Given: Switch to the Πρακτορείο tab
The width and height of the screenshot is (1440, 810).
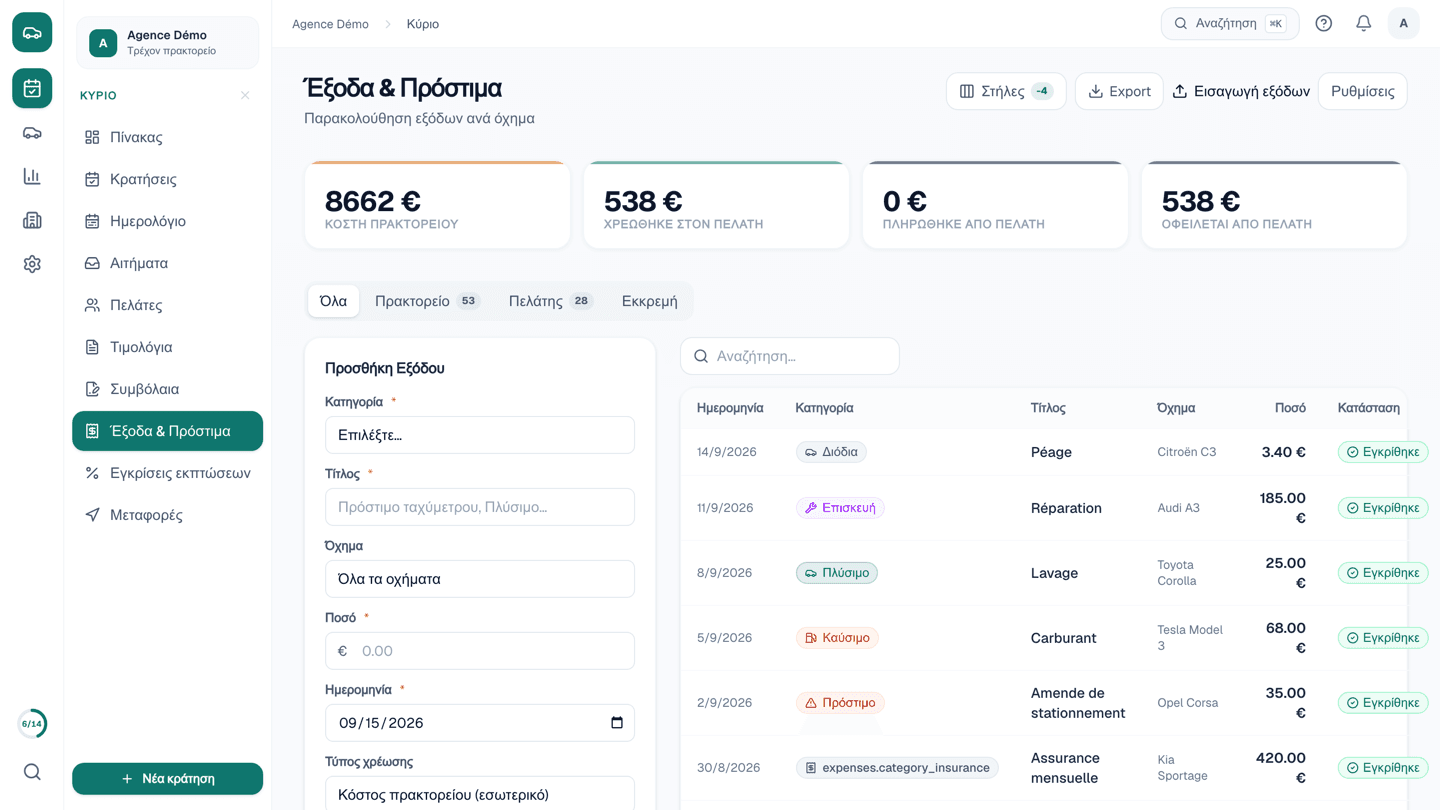Looking at the screenshot, I should 427,301.
